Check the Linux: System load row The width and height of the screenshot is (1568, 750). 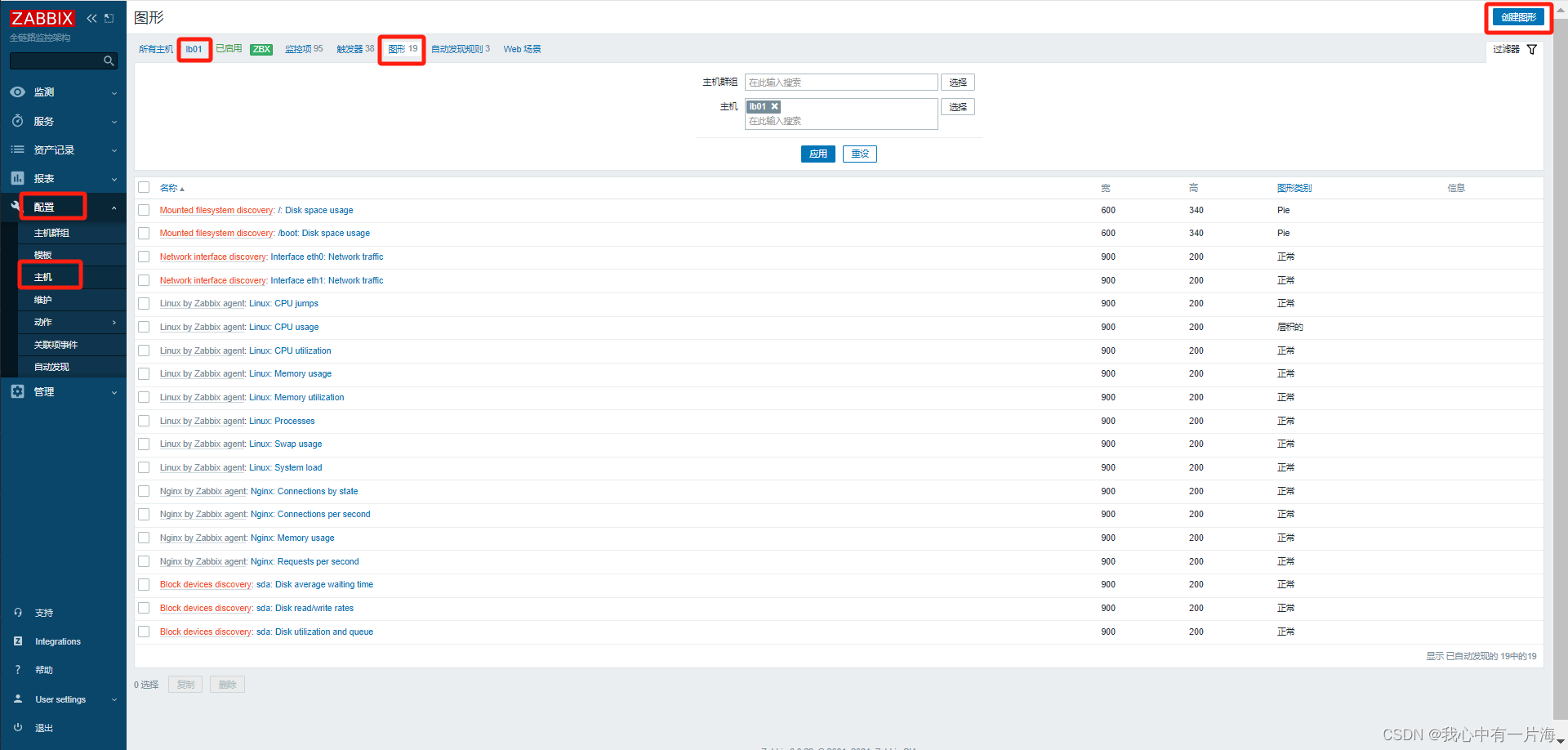(144, 467)
